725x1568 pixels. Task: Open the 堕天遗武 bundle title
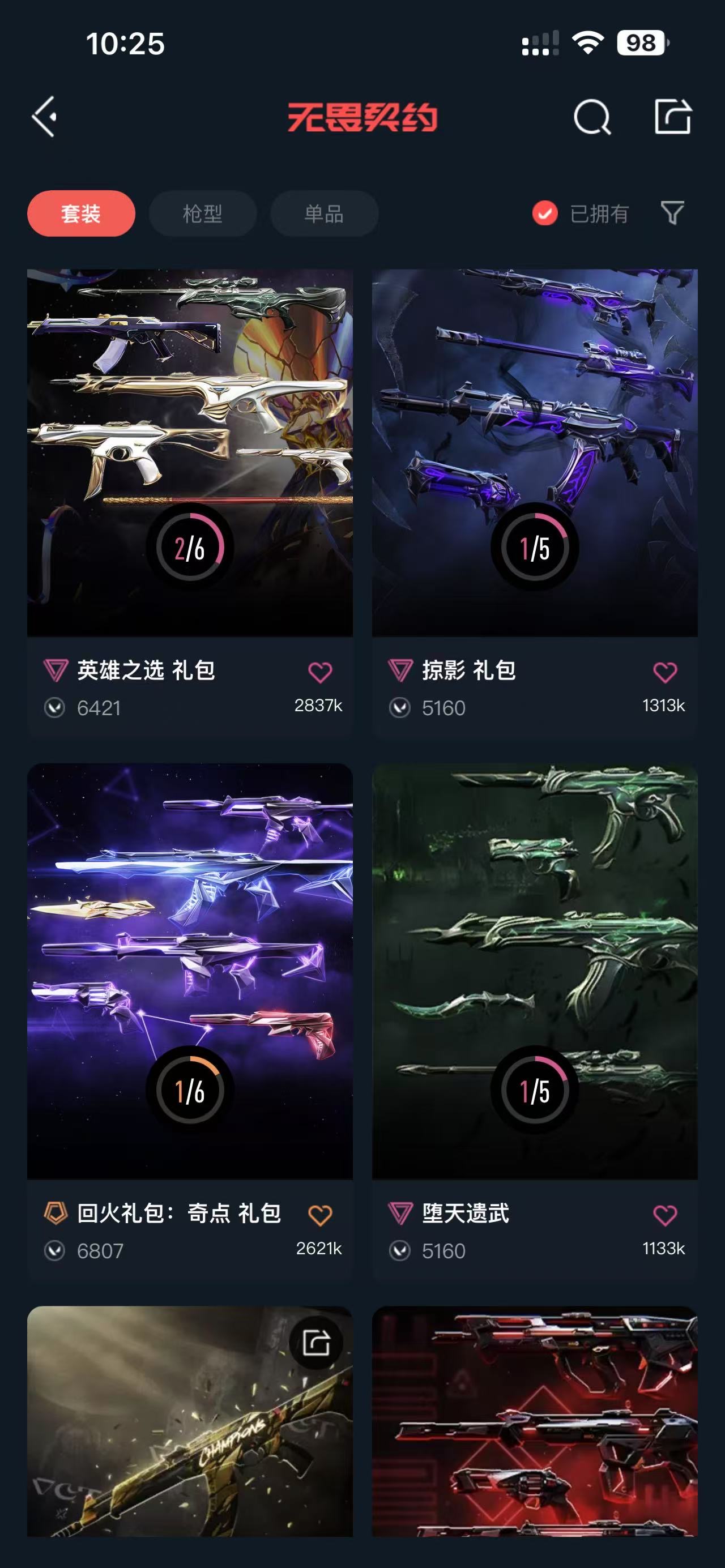[x=466, y=1213]
